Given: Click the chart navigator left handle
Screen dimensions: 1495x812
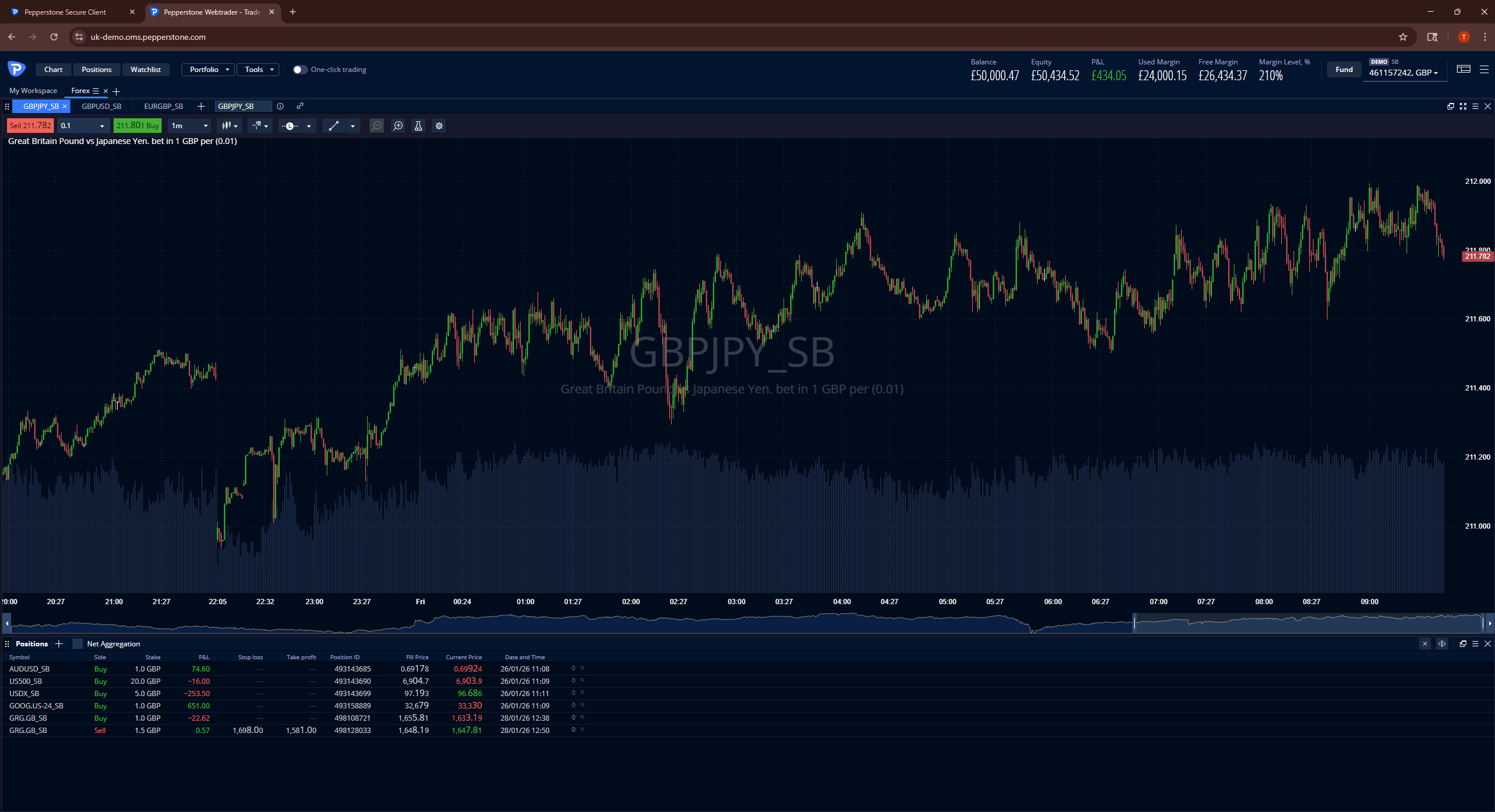Looking at the screenshot, I should pyautogui.click(x=1134, y=623).
